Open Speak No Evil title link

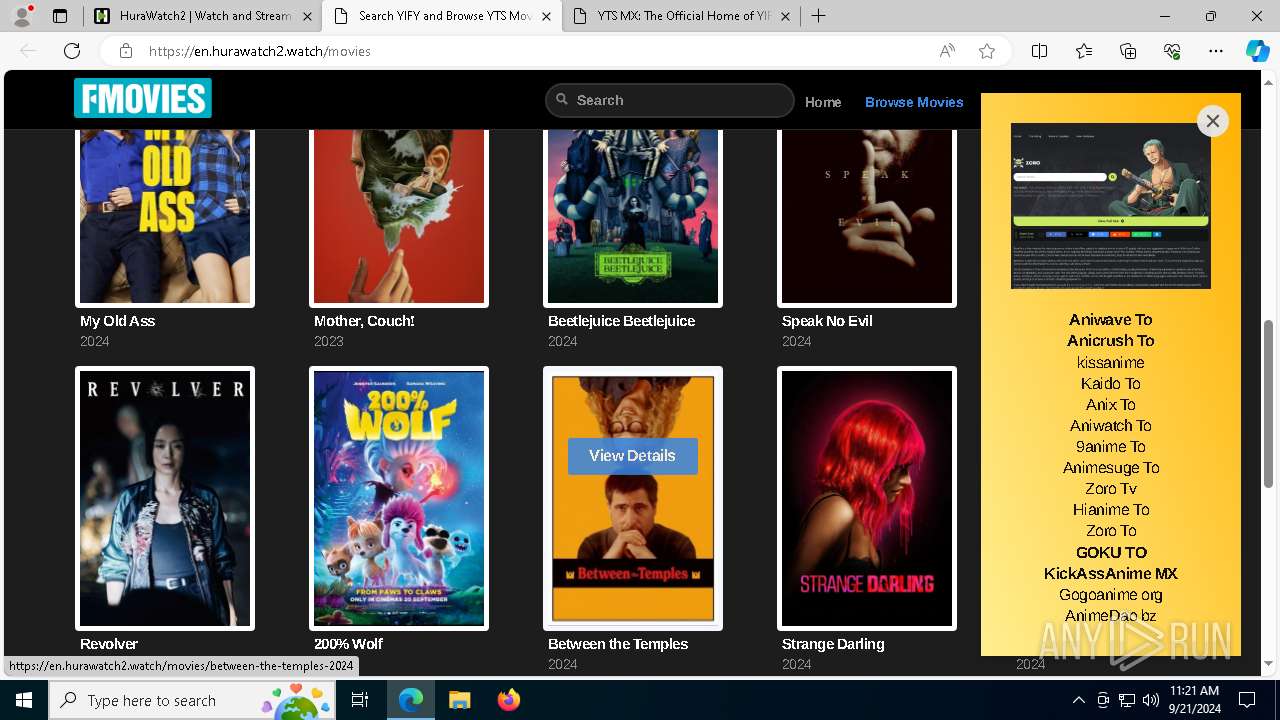pyautogui.click(x=827, y=321)
